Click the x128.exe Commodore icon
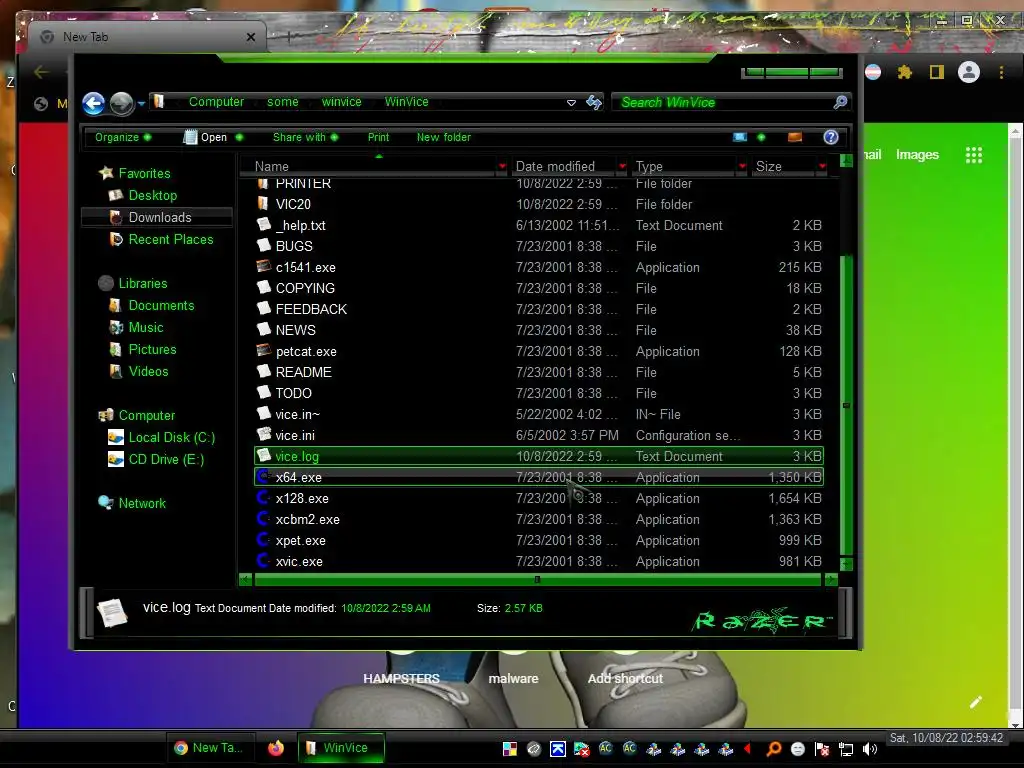This screenshot has height=768, width=1024. (x=264, y=498)
